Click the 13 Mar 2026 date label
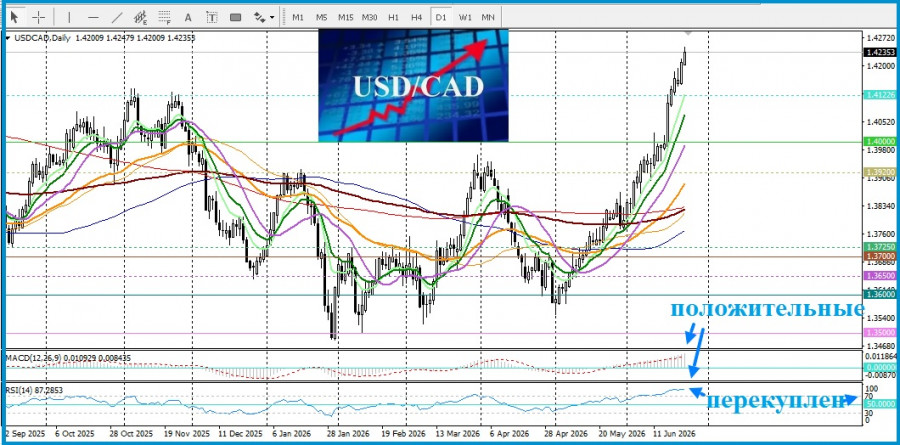This screenshot has width=900, height=445. click(457, 434)
